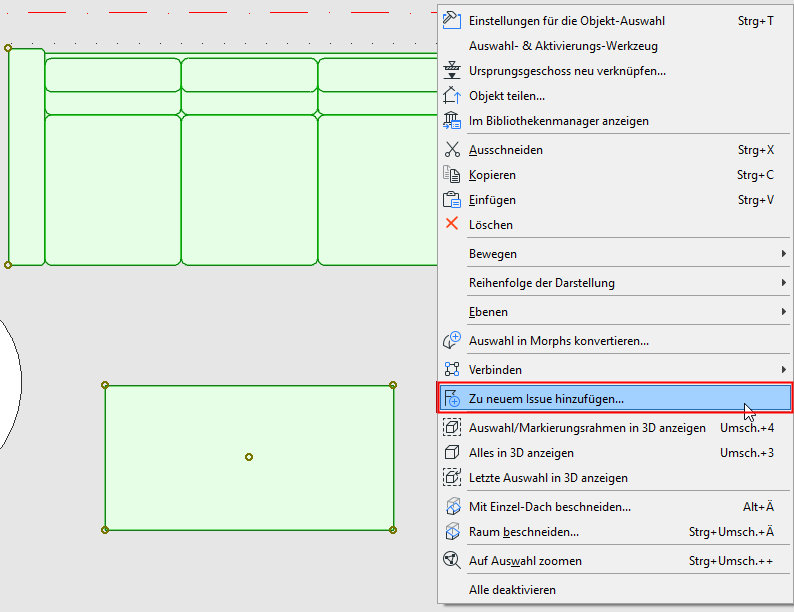Click 'Ursprungsgeschoss neu verknüpfen...' label text

567,71
